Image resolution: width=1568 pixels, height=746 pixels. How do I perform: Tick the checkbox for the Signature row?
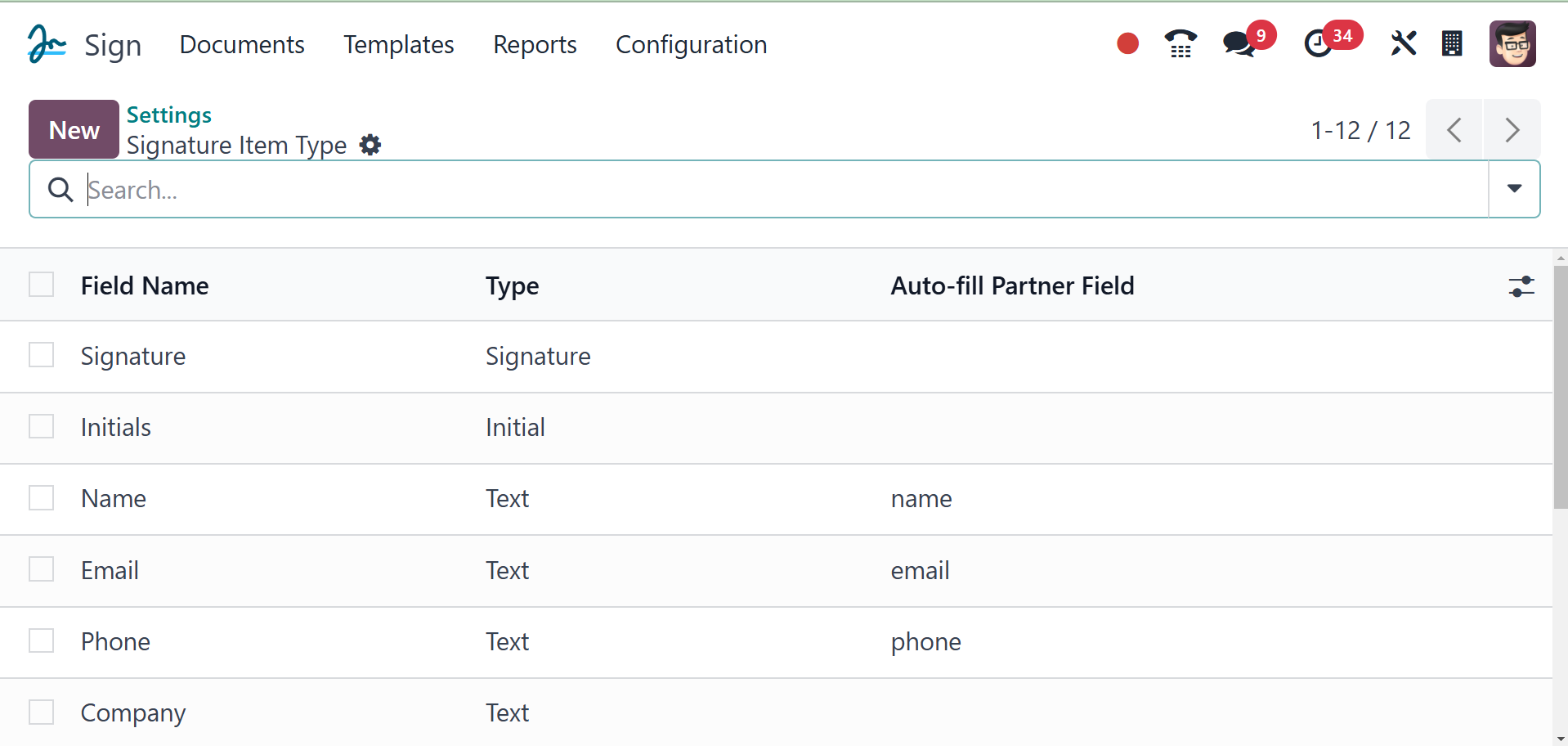(x=42, y=356)
